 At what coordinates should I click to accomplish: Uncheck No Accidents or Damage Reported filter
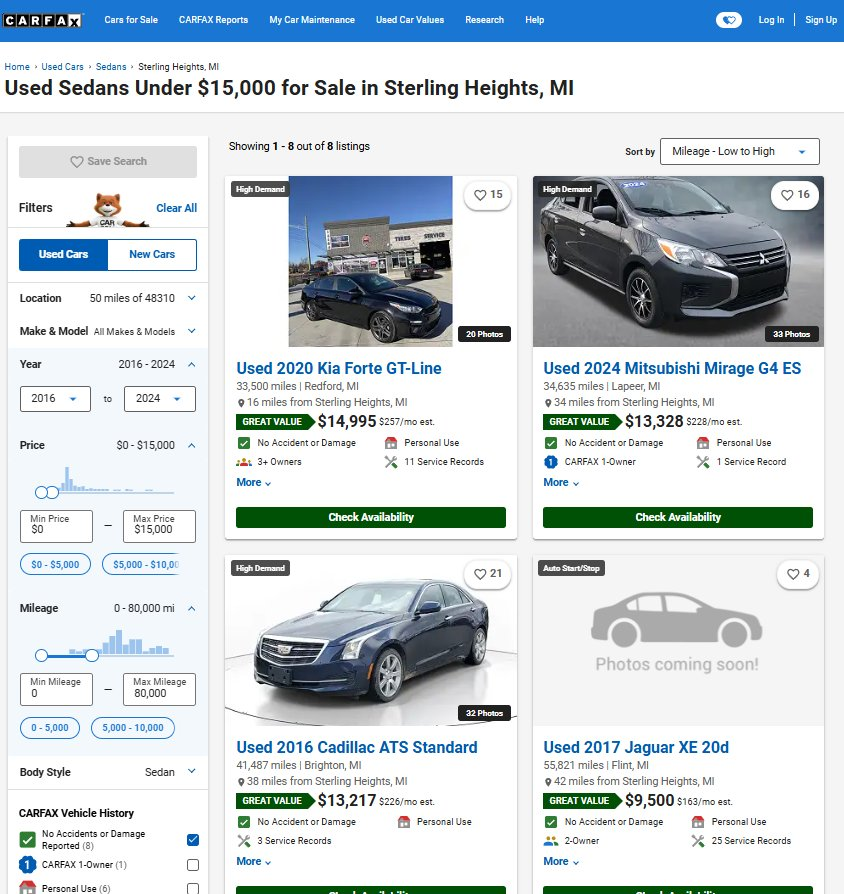click(193, 840)
